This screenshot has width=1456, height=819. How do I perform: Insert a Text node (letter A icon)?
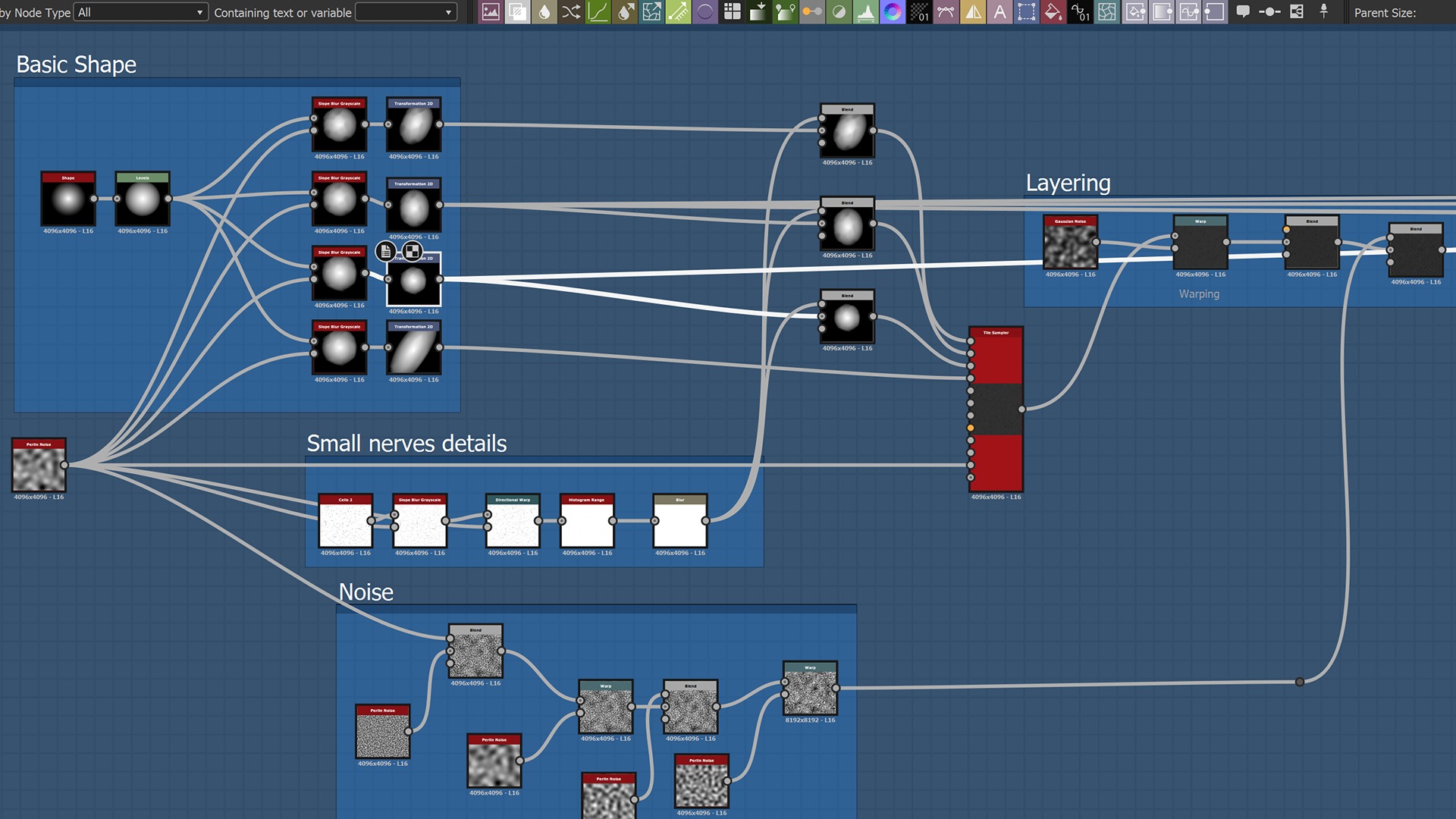click(x=999, y=12)
